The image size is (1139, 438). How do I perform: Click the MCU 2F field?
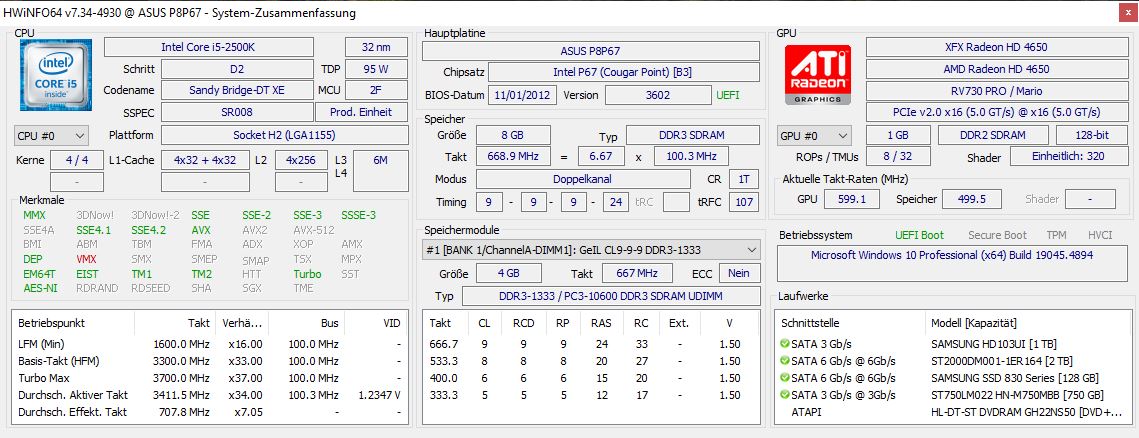[x=376, y=91]
